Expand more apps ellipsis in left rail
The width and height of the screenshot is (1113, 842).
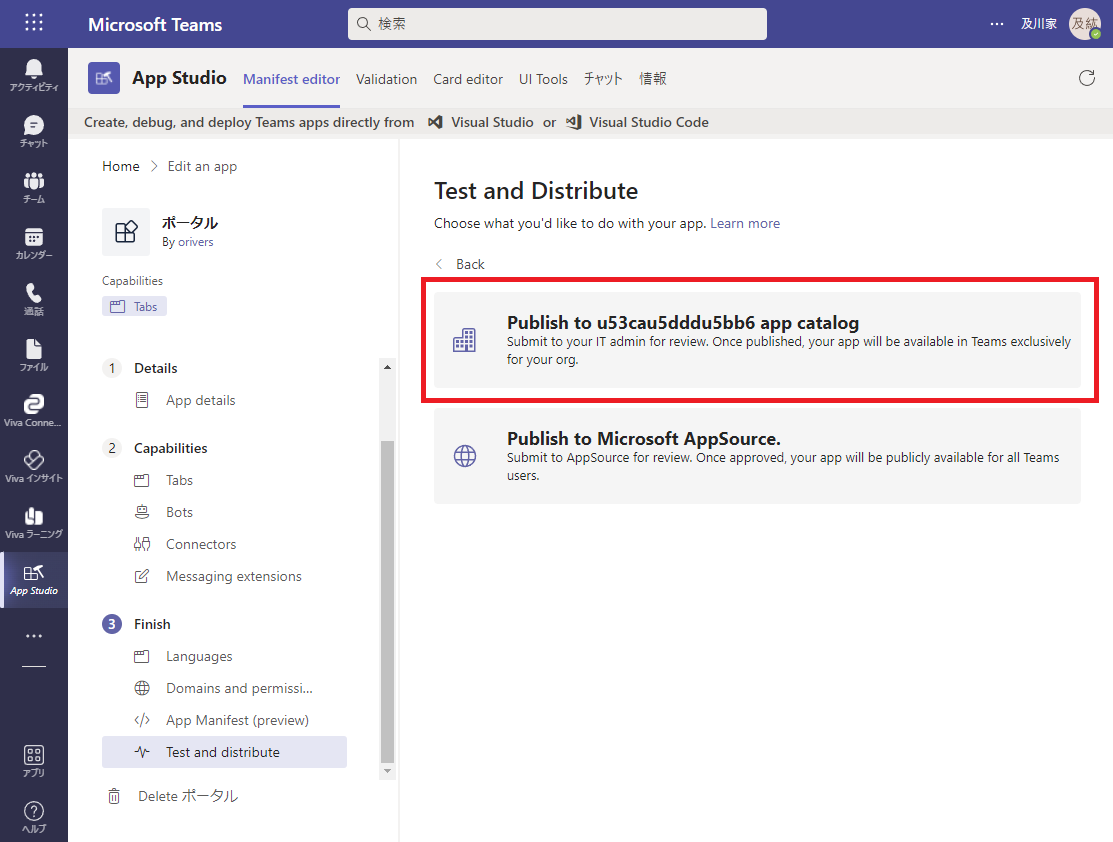[x=34, y=636]
